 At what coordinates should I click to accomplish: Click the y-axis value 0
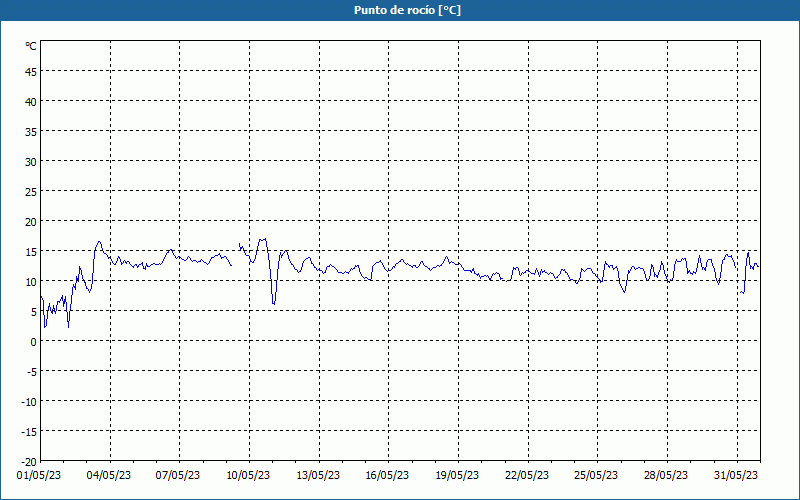(34, 342)
